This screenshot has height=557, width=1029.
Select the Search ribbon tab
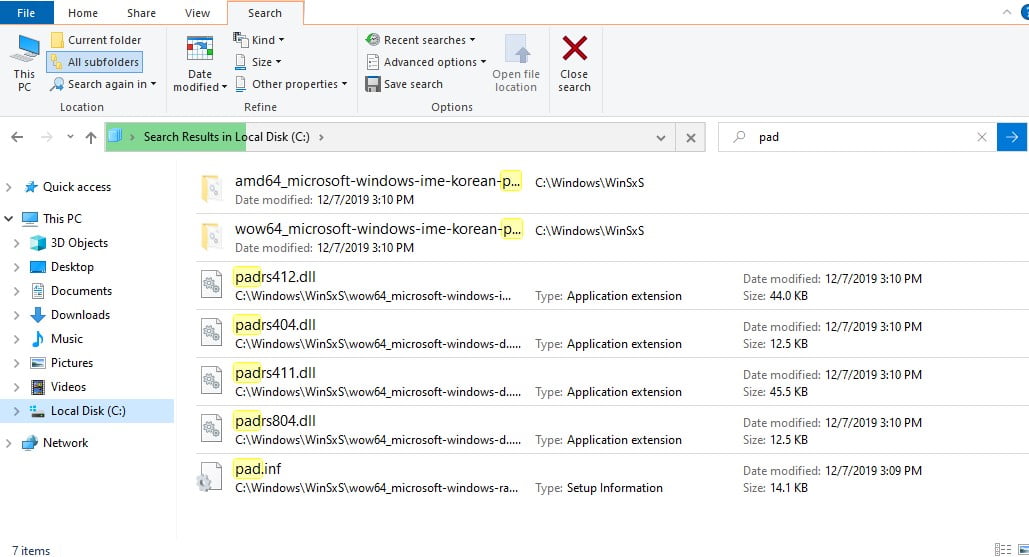(265, 13)
